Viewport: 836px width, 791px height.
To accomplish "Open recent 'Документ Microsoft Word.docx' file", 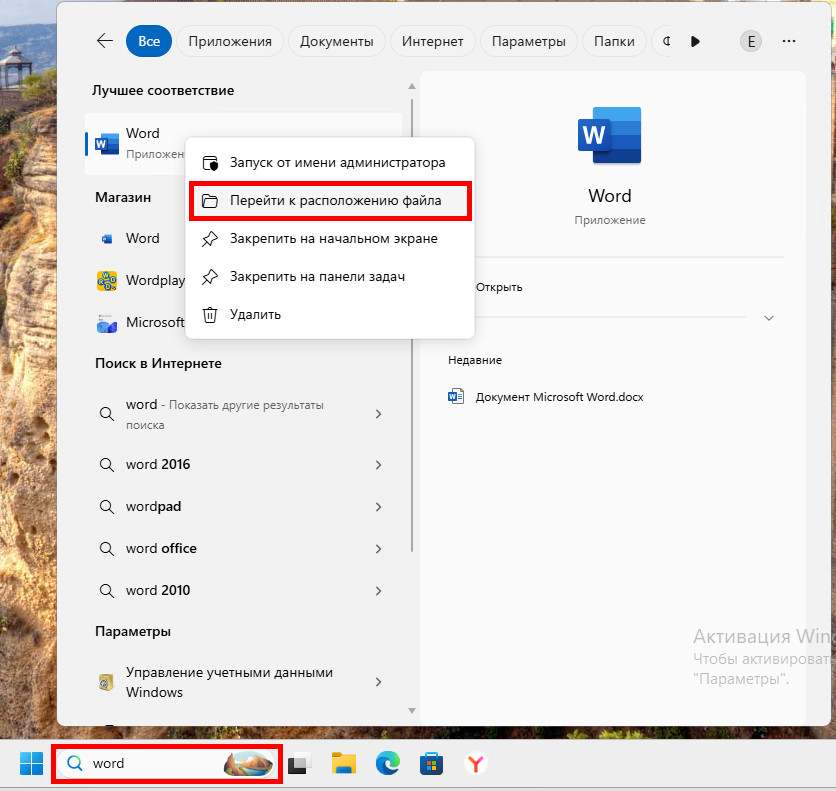I will pos(558,397).
